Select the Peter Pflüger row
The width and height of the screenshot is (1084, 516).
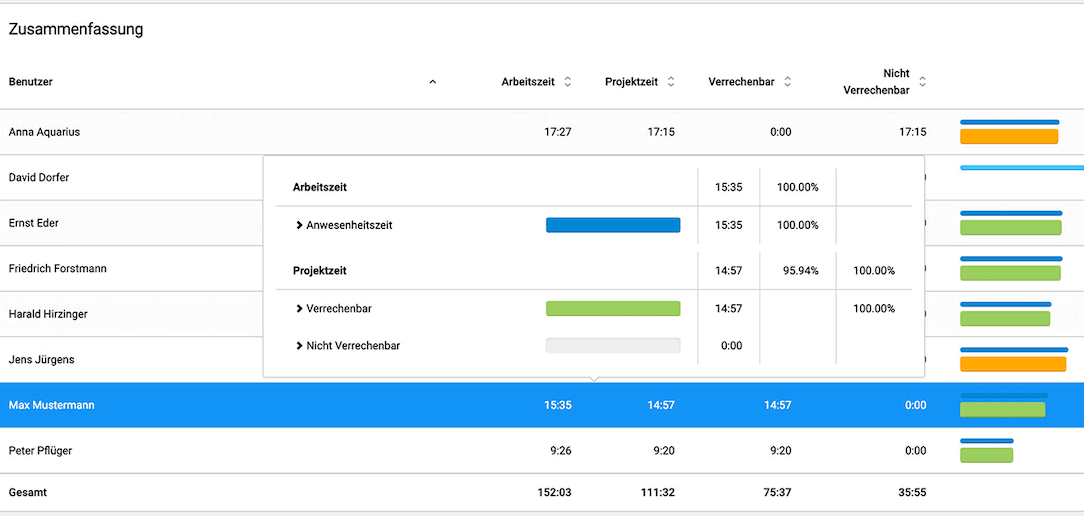tap(542, 450)
